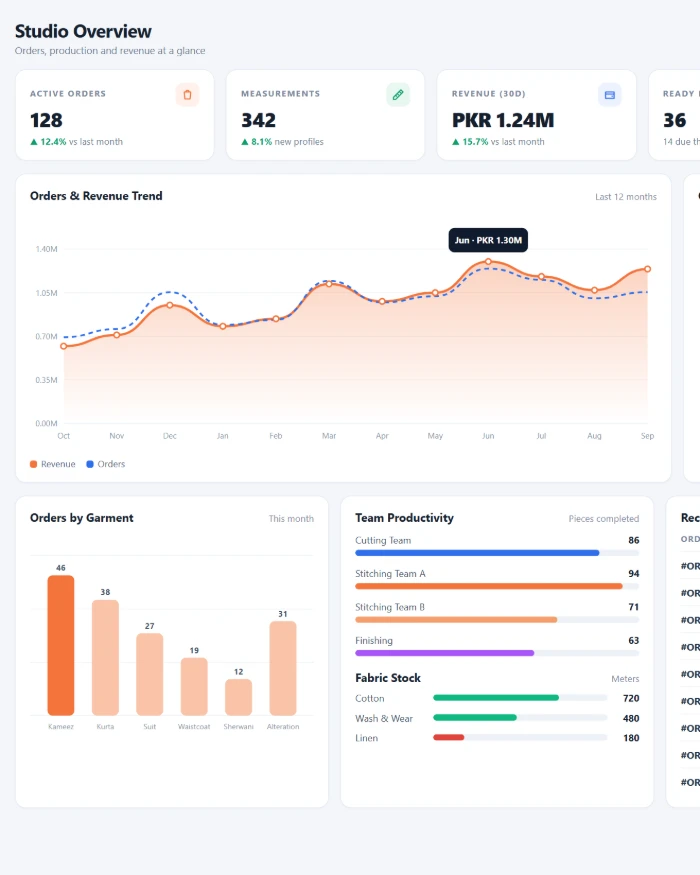Click the 'This month' label
The height and width of the screenshot is (875, 700).
click(291, 518)
